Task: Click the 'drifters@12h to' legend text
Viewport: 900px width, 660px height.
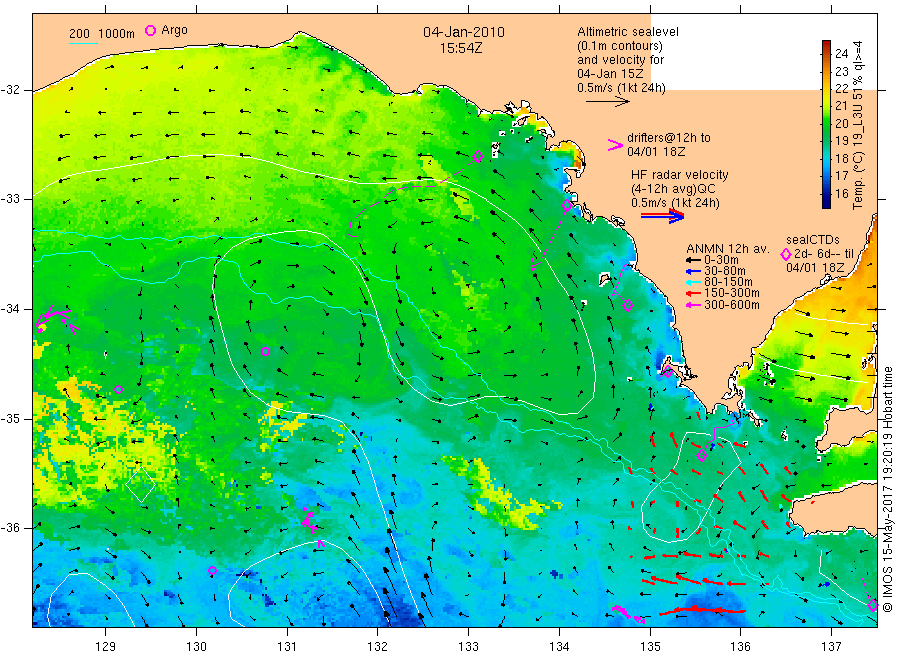Action: click(x=669, y=138)
